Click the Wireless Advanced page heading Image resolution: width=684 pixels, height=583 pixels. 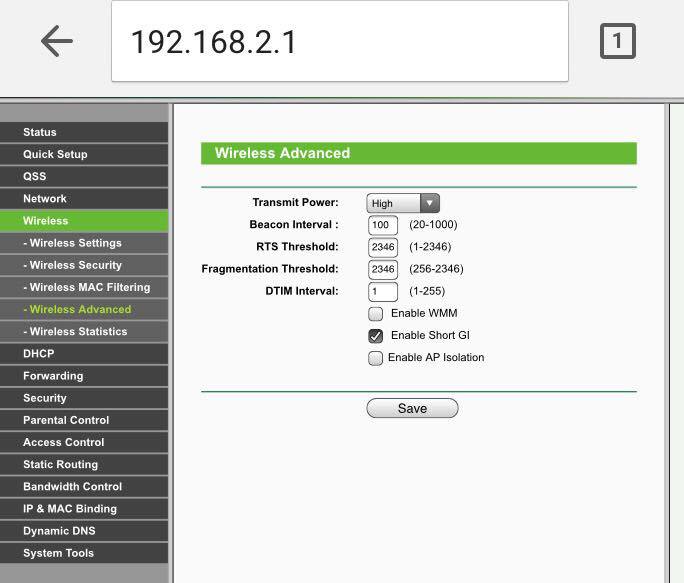click(x=282, y=153)
